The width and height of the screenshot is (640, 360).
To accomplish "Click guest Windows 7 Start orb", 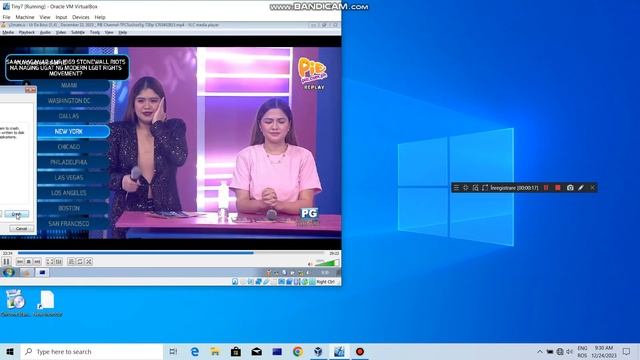I will click(x=9, y=272).
